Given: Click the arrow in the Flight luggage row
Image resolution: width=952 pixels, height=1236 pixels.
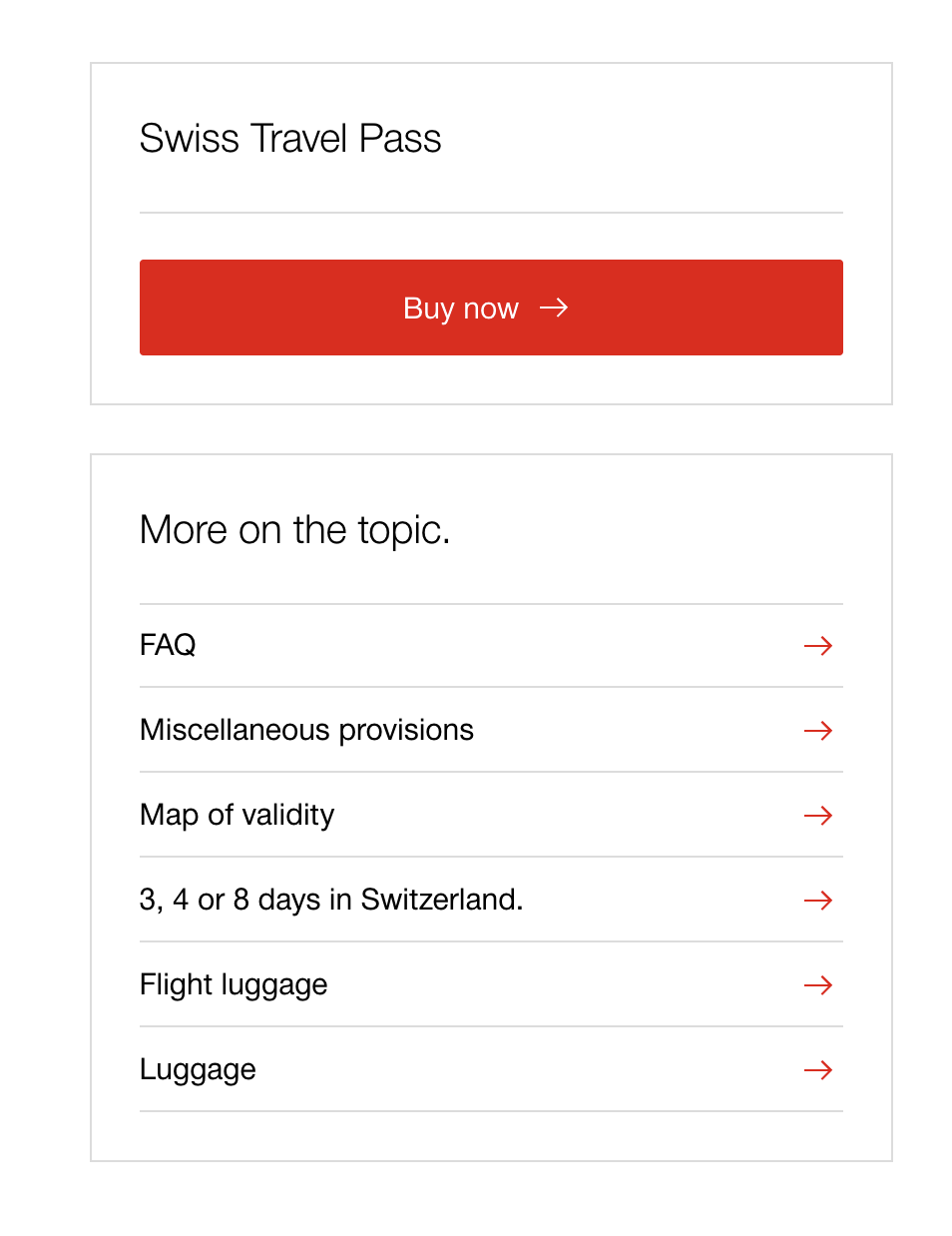Looking at the screenshot, I should (x=818, y=985).
